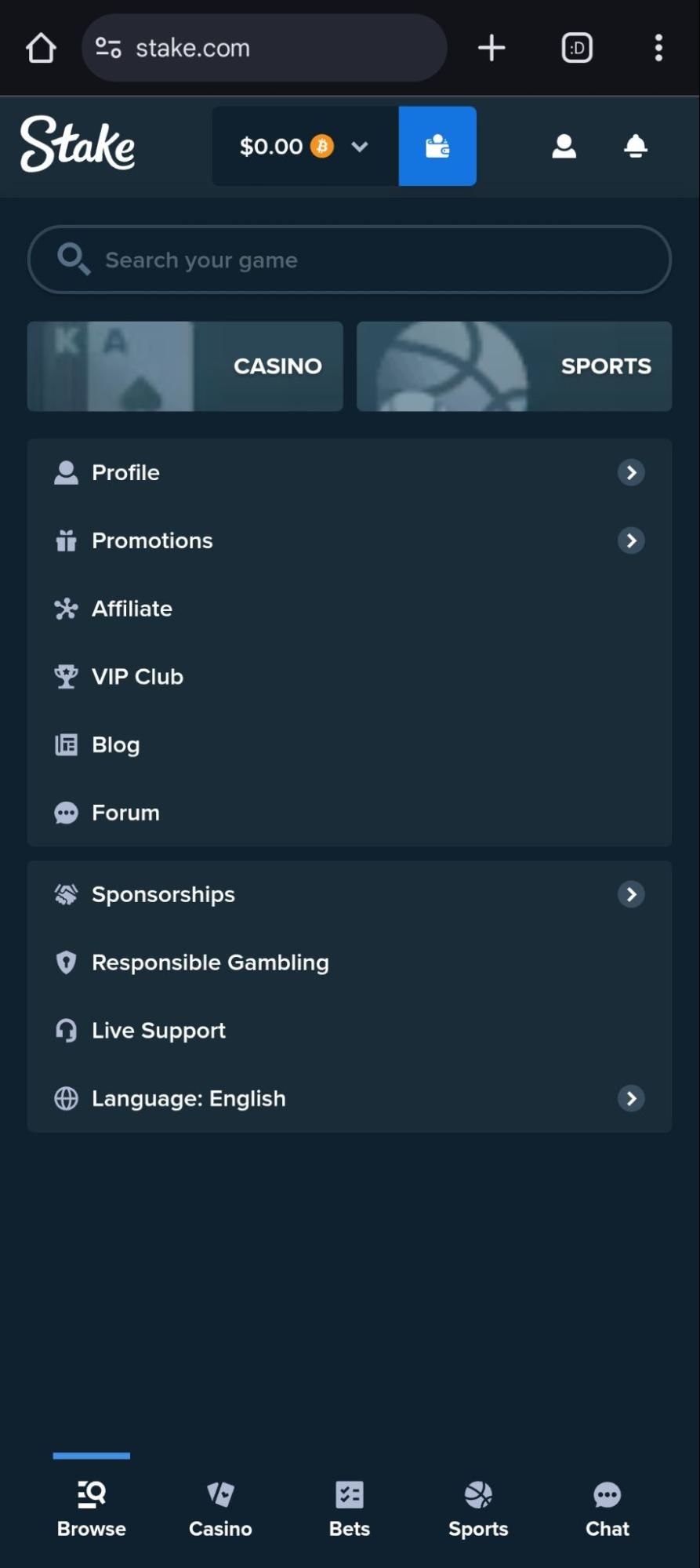Image resolution: width=700 pixels, height=1568 pixels.
Task: Tap the Stake logo
Action: (78, 144)
